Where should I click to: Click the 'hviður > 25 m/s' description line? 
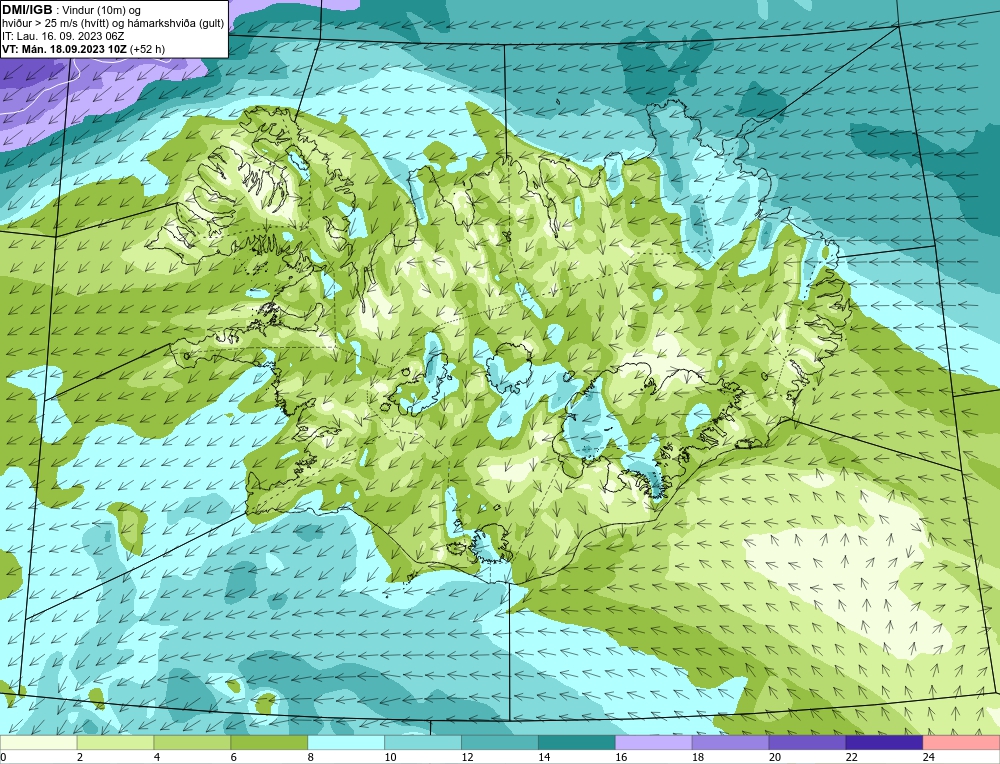[113, 24]
